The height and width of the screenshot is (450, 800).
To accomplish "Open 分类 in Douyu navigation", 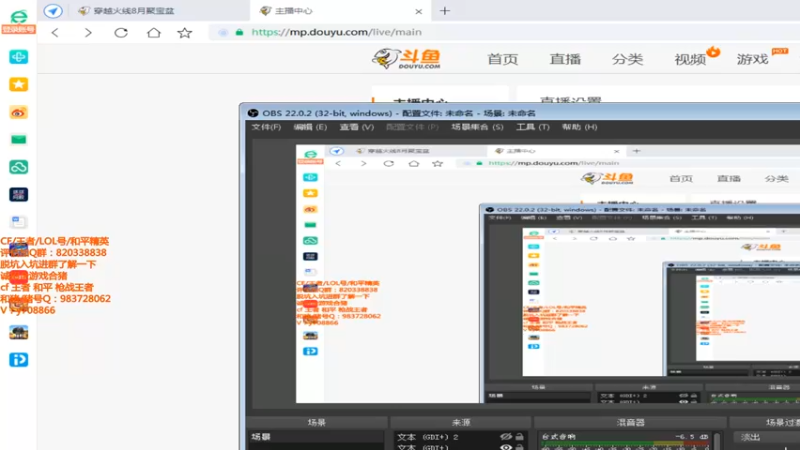I will 628,59.
